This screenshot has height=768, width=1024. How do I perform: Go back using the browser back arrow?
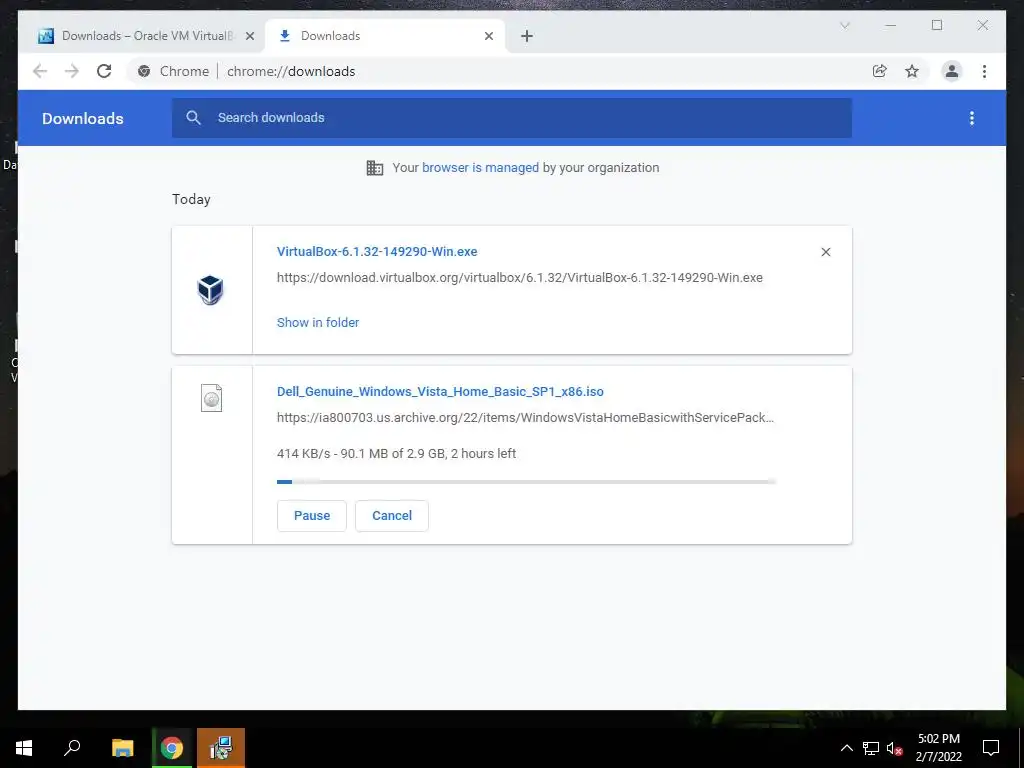(x=40, y=71)
